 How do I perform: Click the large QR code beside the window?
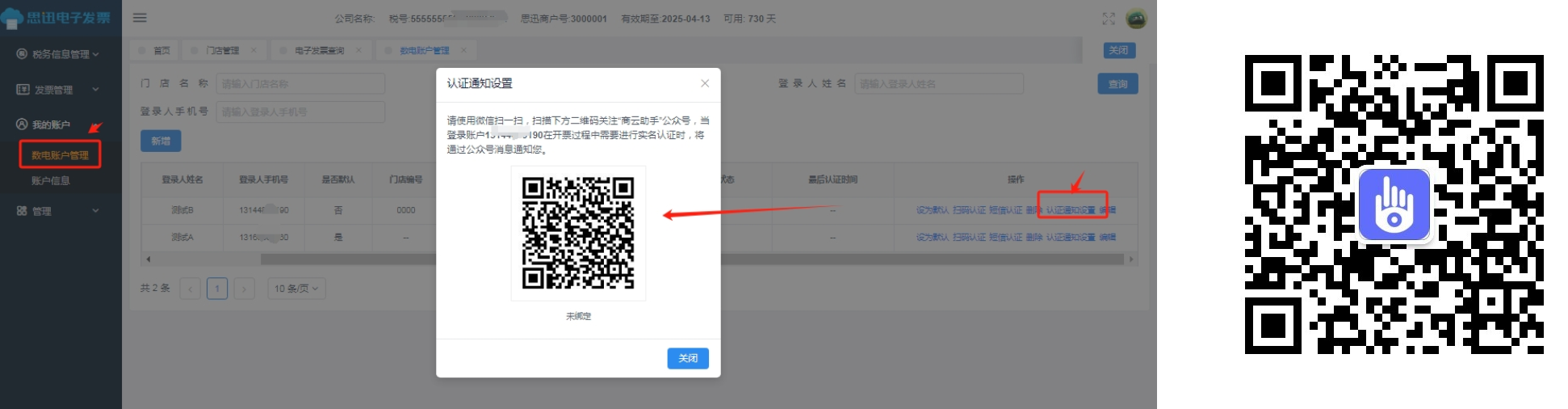click(x=1394, y=204)
